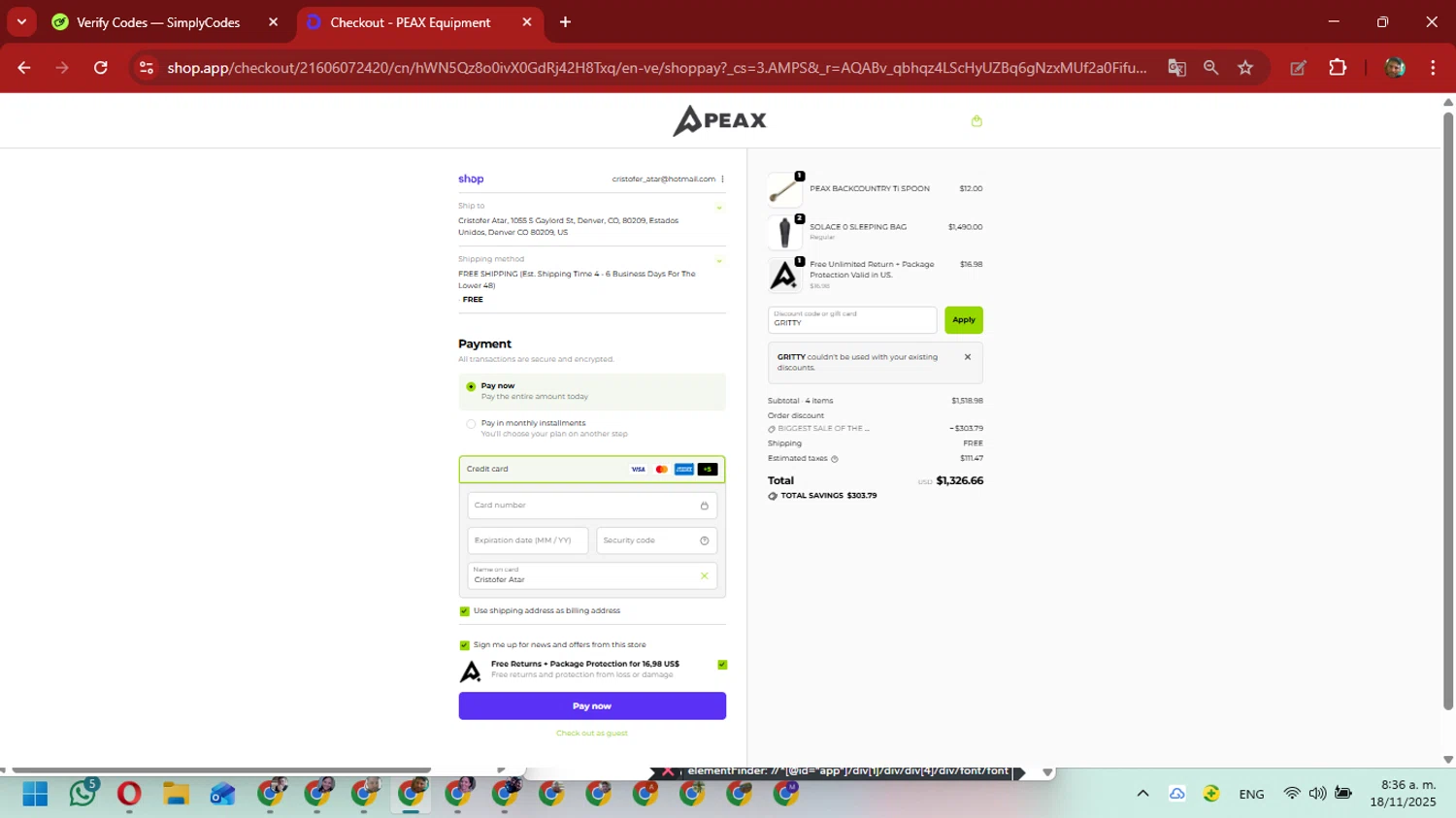Click the Mastercard icon
This screenshot has height=818, width=1456.
point(661,470)
